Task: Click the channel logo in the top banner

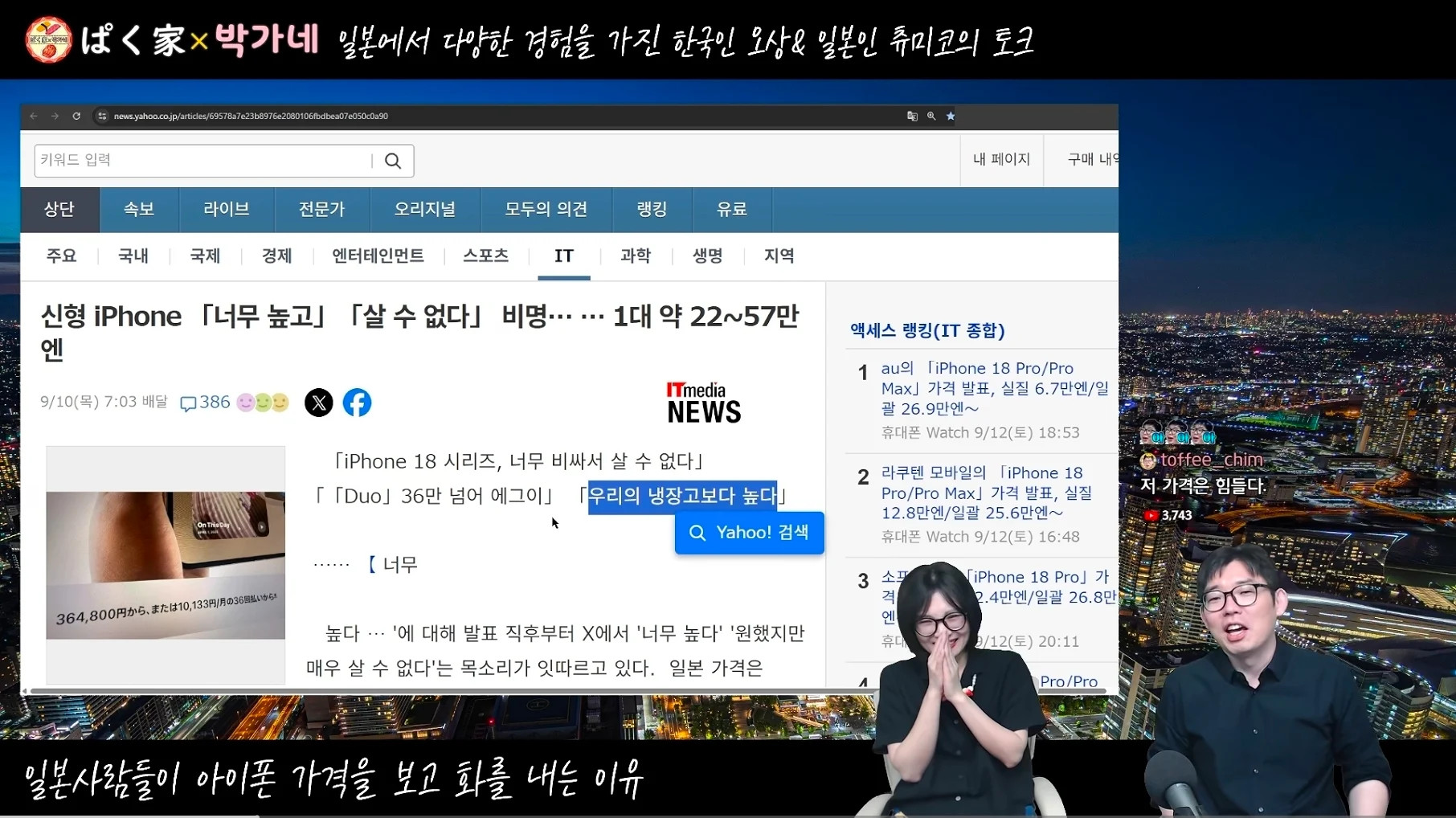Action: (x=48, y=40)
